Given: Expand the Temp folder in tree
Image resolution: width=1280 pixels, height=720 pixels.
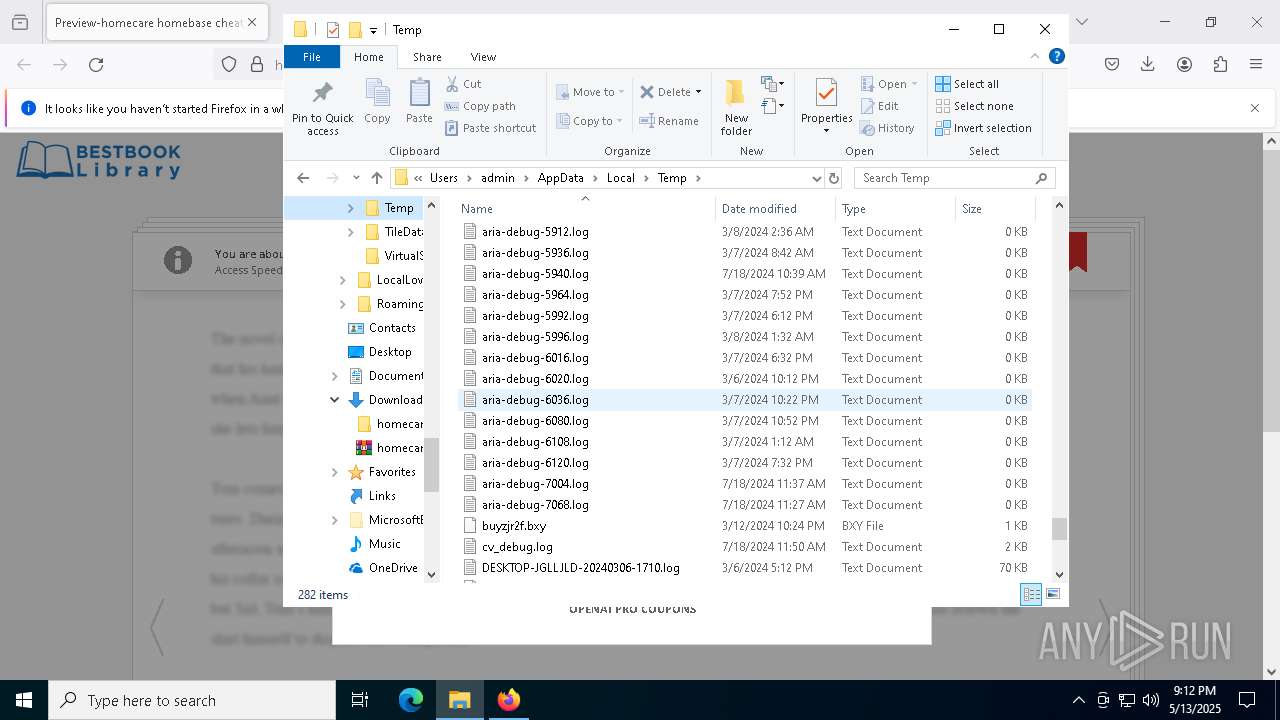Looking at the screenshot, I should pos(350,208).
